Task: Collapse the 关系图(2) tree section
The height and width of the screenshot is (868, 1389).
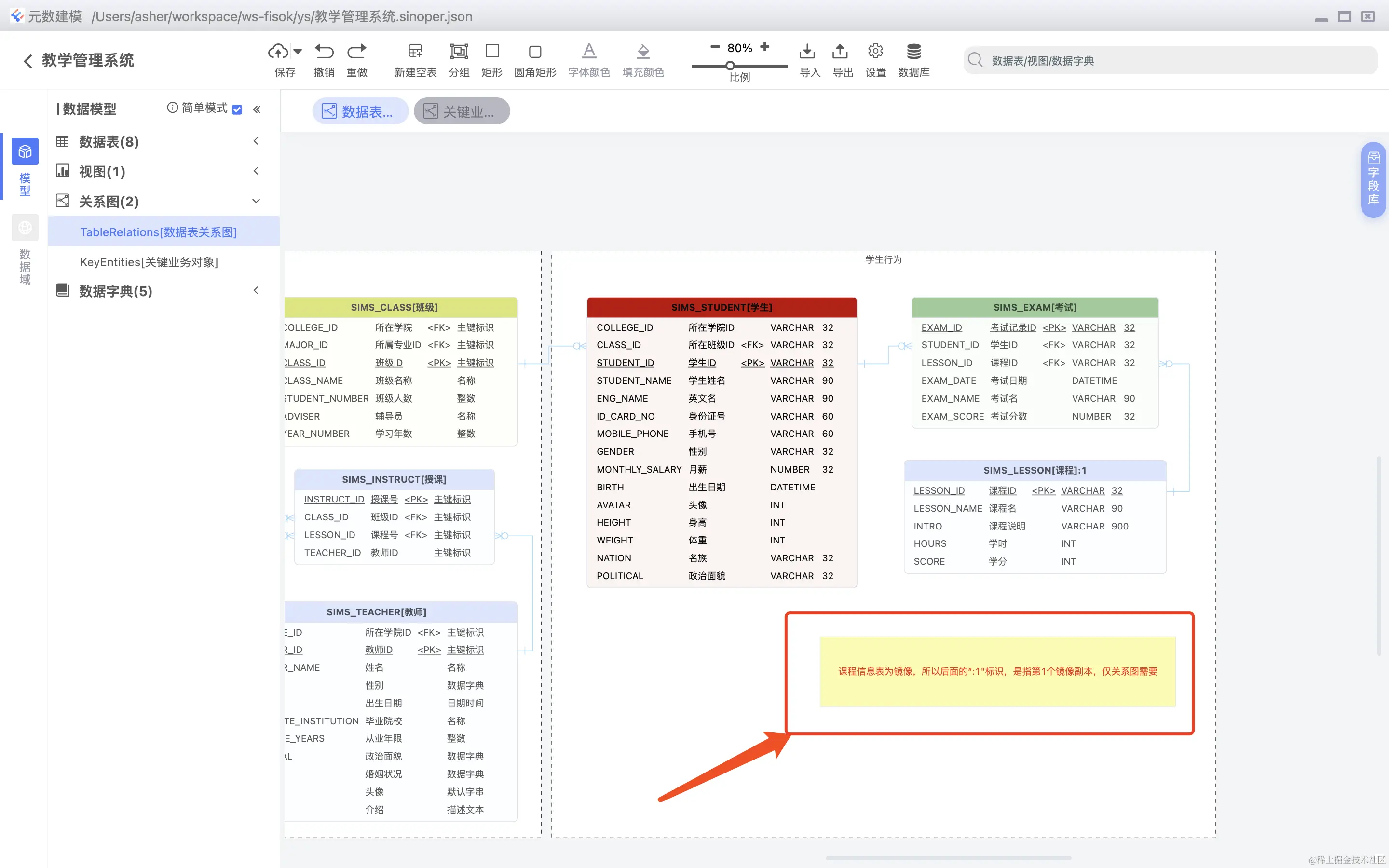Action: pyautogui.click(x=256, y=201)
